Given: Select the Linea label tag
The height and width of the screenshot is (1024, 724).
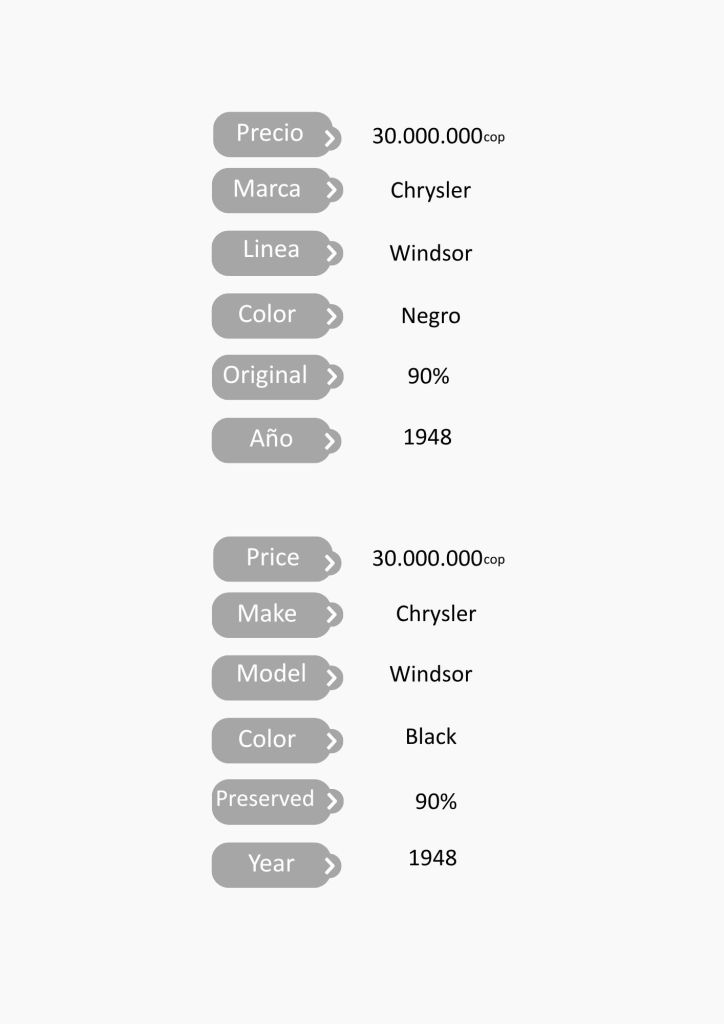Looking at the screenshot, I should [x=270, y=251].
